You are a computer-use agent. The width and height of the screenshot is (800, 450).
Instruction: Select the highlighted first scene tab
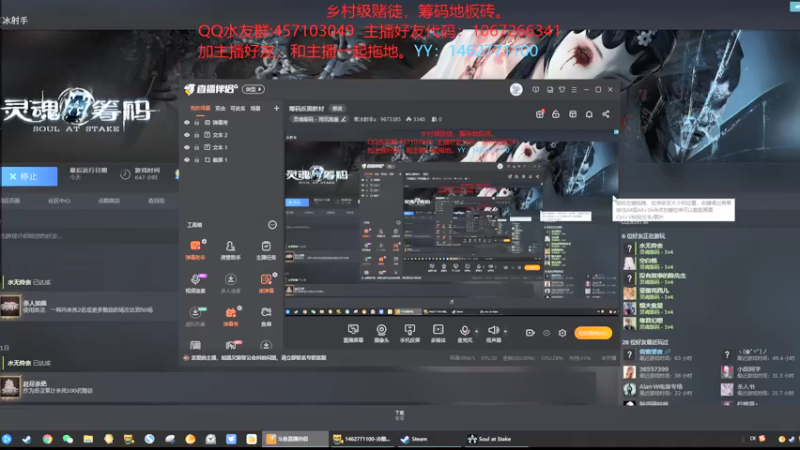(200, 108)
